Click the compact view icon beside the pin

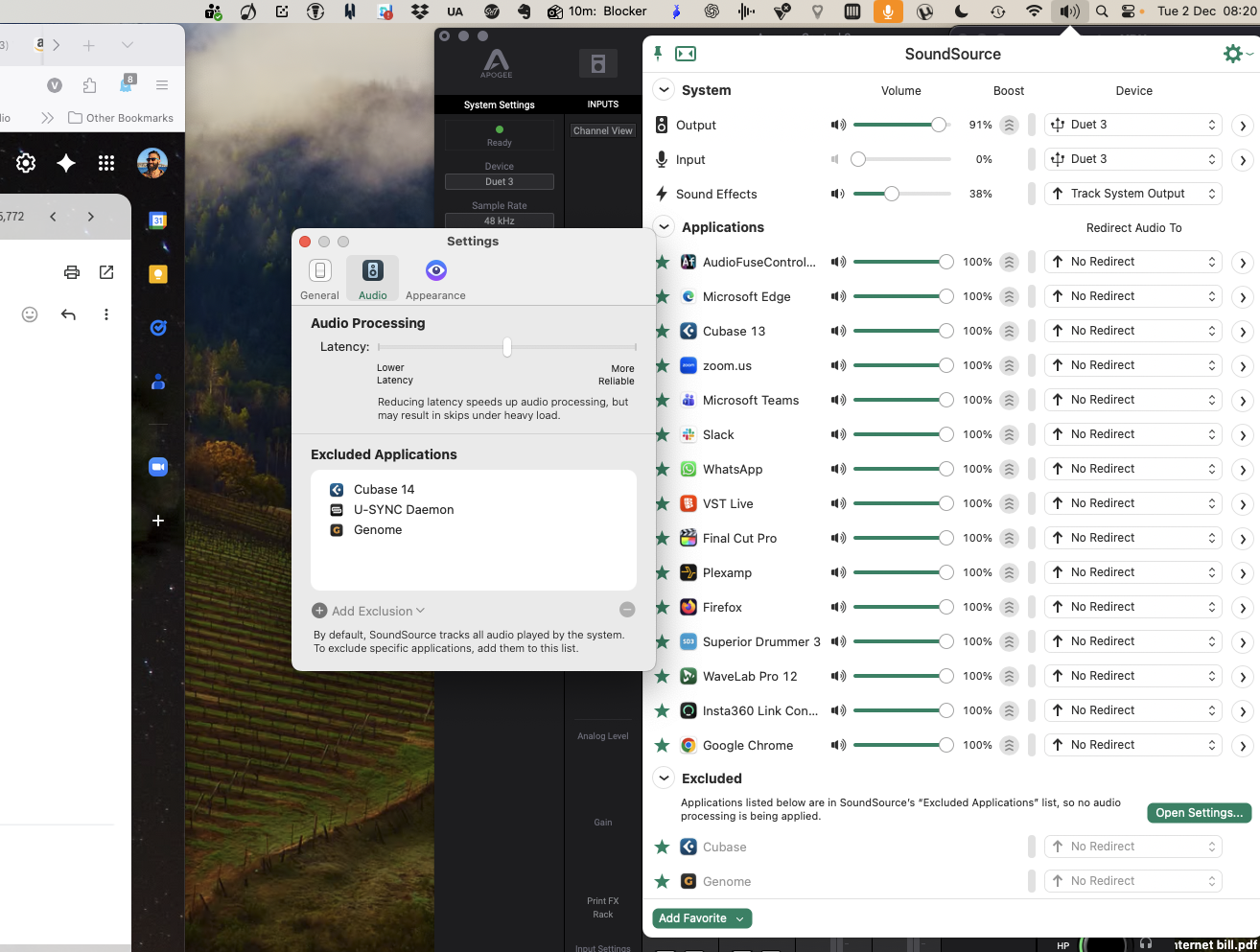click(686, 54)
